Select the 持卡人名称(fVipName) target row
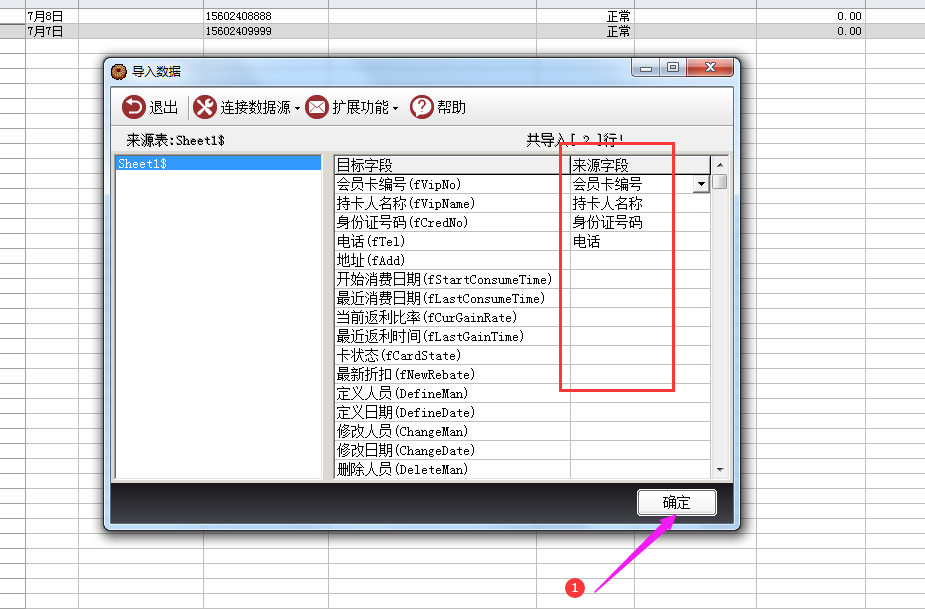The height and width of the screenshot is (609, 925). pos(452,203)
